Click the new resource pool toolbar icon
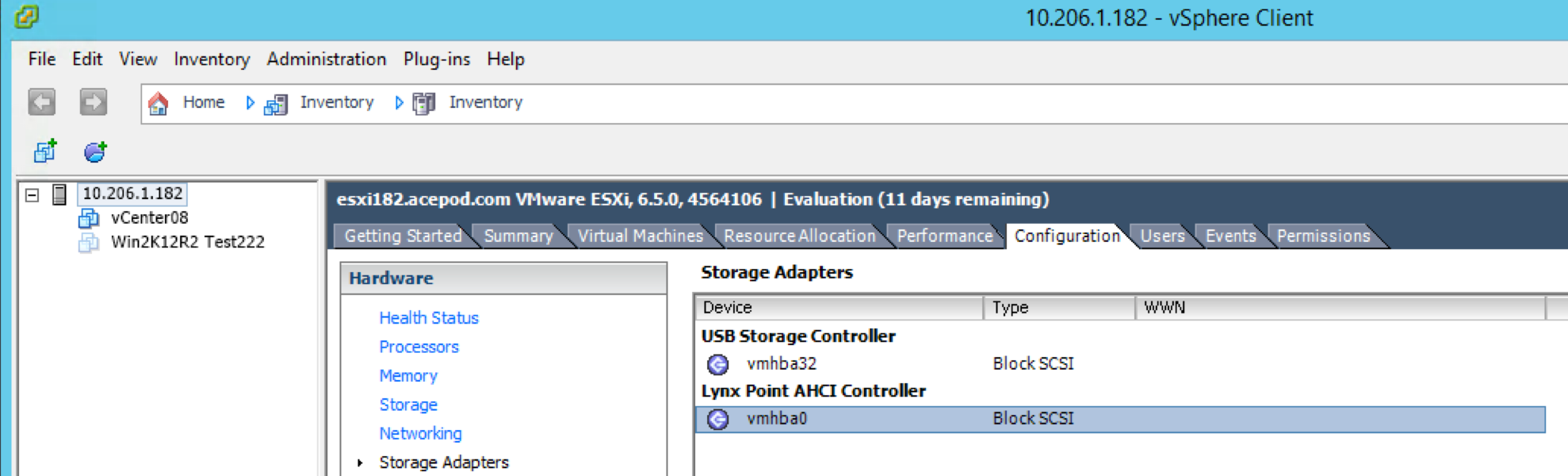 point(95,151)
